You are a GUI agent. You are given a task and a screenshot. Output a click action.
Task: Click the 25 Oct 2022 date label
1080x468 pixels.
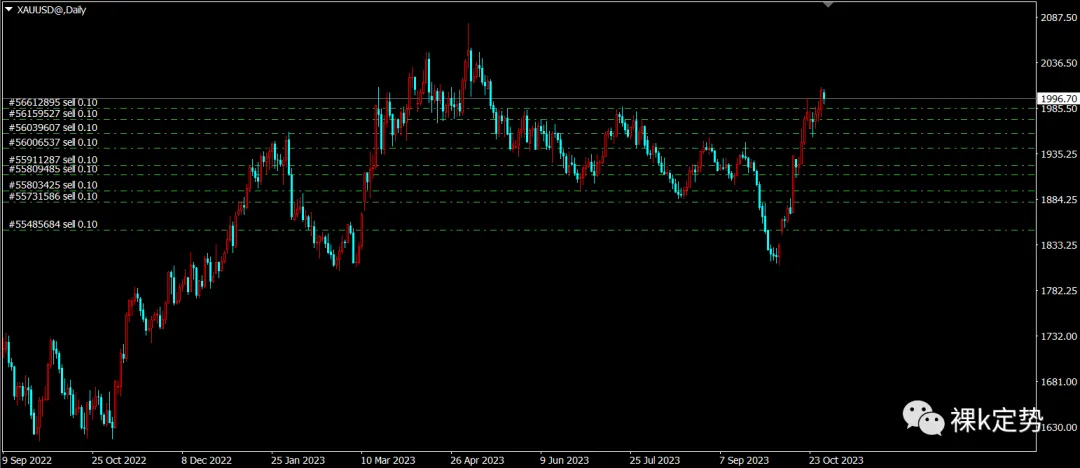[119, 460]
